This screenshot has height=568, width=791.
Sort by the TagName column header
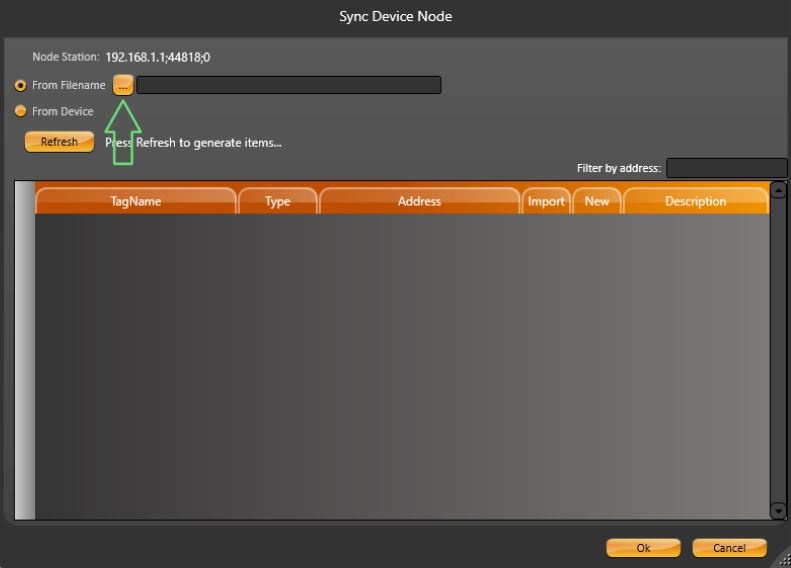pyautogui.click(x=136, y=201)
